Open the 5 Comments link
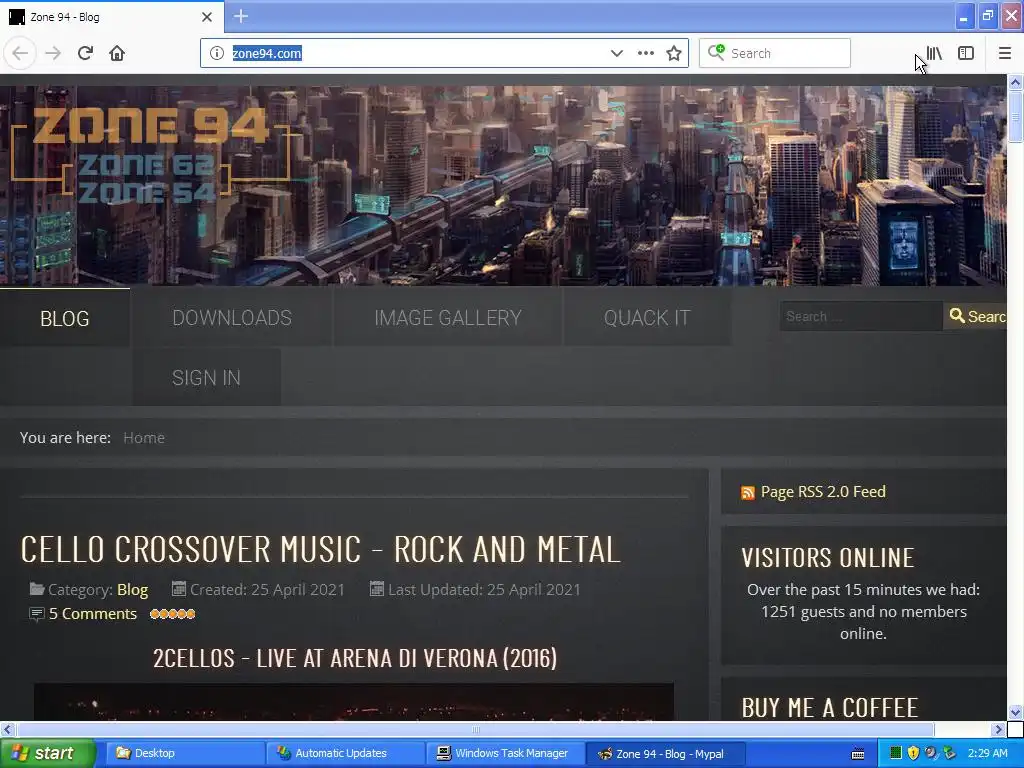Screen dimensions: 1024x768 (x=93, y=614)
